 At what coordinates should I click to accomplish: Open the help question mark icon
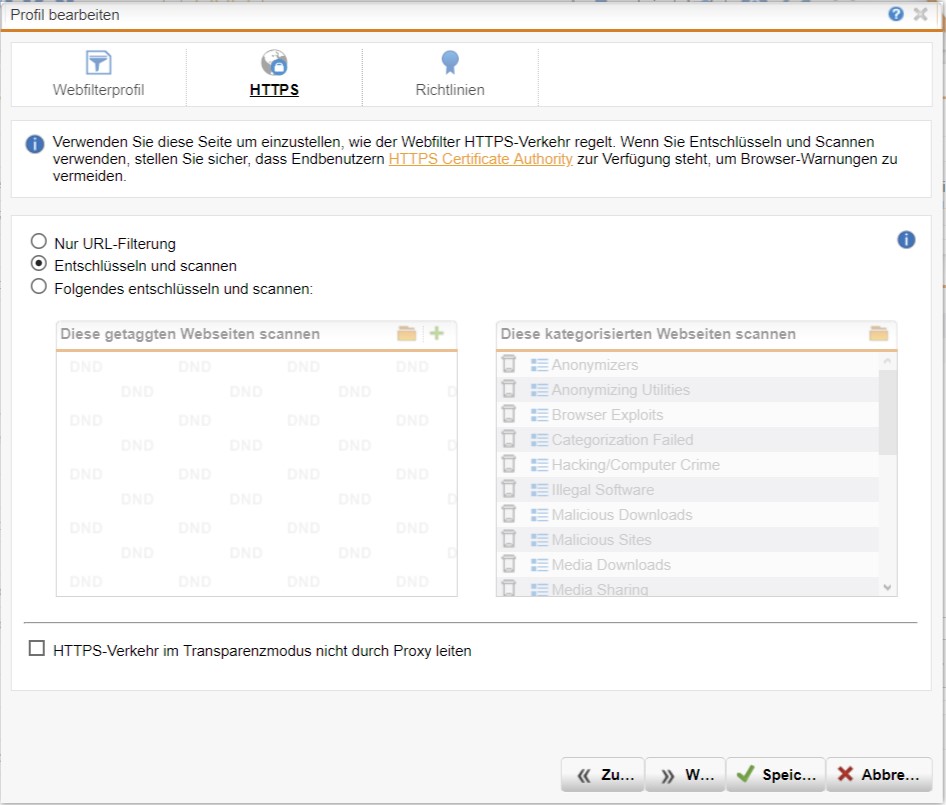tap(895, 14)
